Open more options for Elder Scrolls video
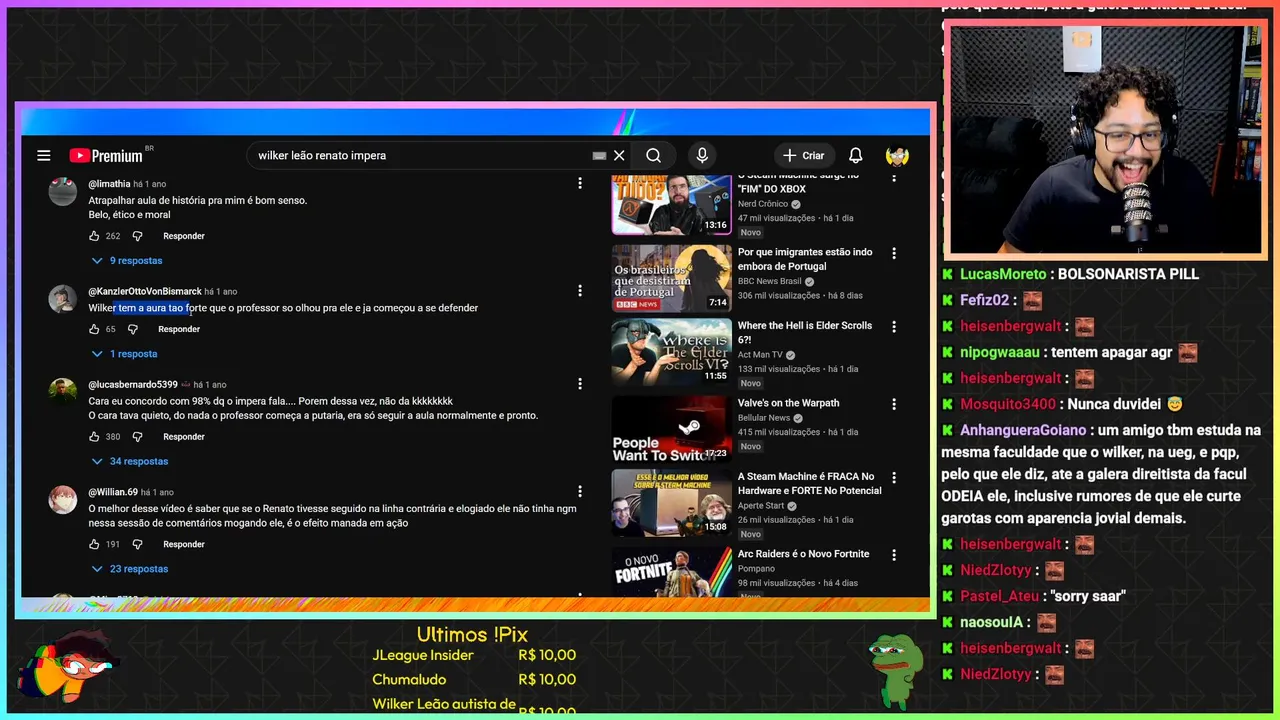The height and width of the screenshot is (720, 1280). click(x=894, y=327)
